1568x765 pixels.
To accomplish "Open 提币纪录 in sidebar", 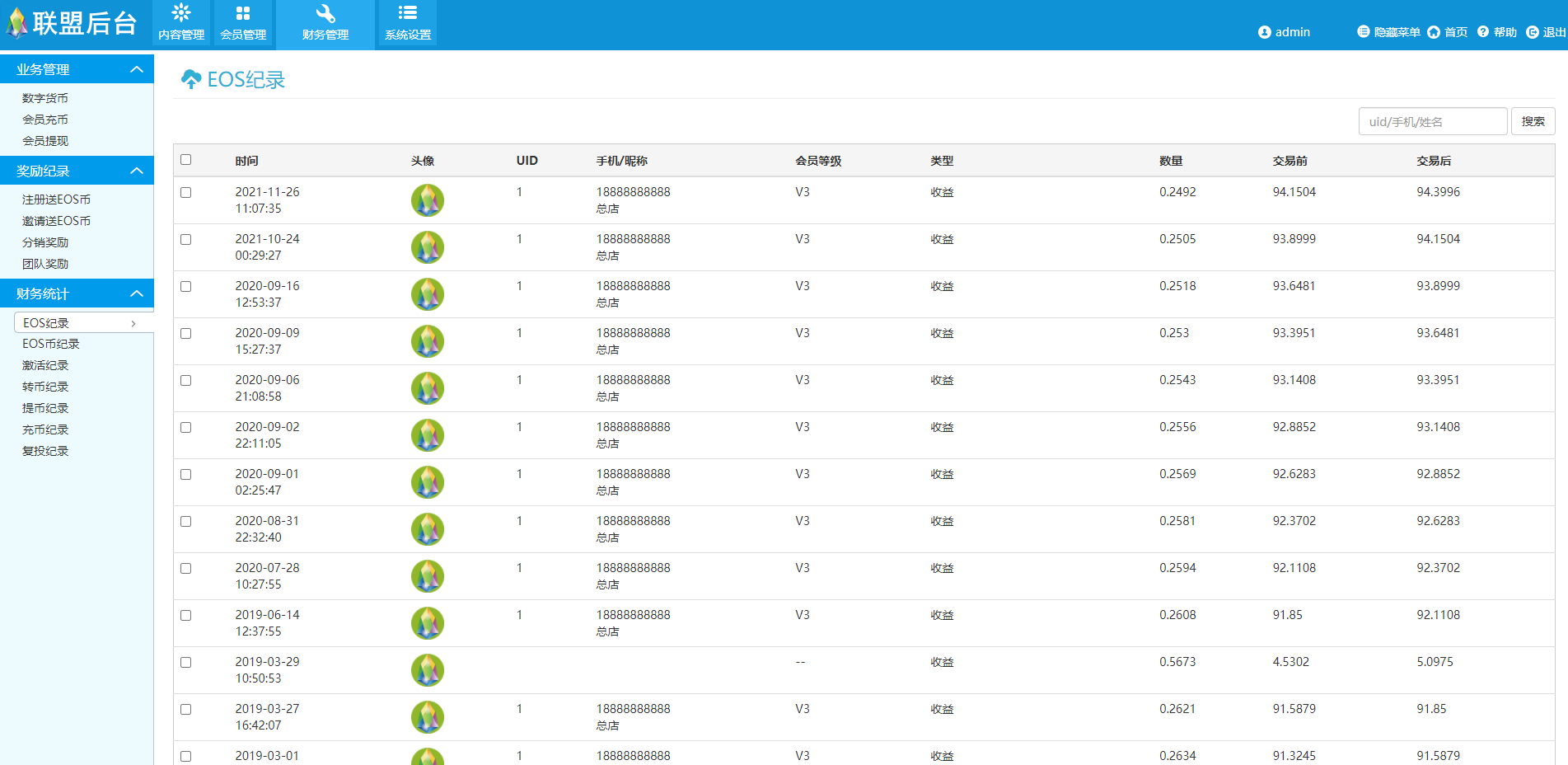I will pos(45,408).
